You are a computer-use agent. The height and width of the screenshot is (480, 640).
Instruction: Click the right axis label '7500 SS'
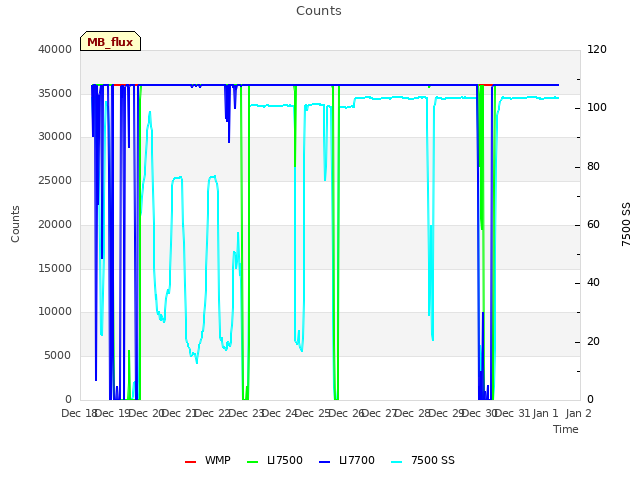click(626, 224)
